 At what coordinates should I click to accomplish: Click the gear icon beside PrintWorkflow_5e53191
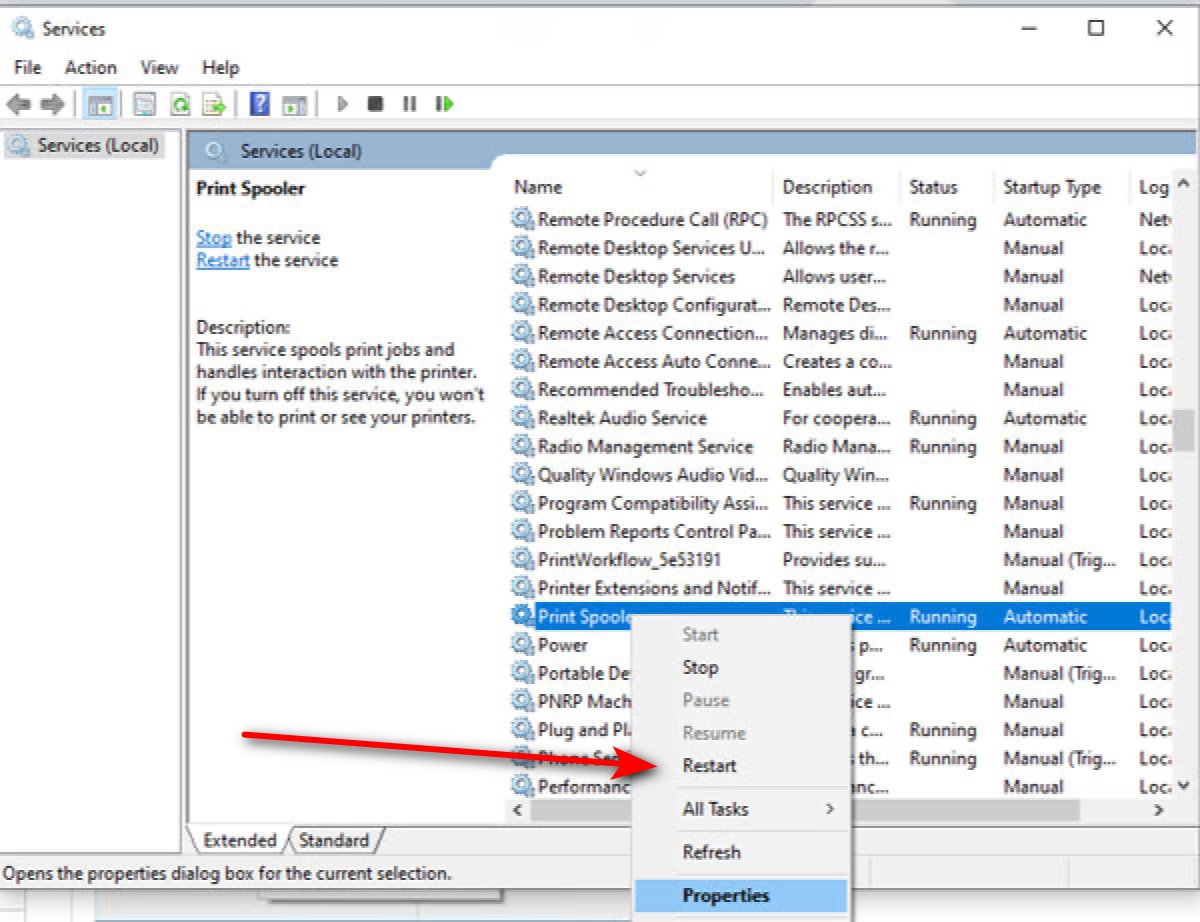(522, 560)
